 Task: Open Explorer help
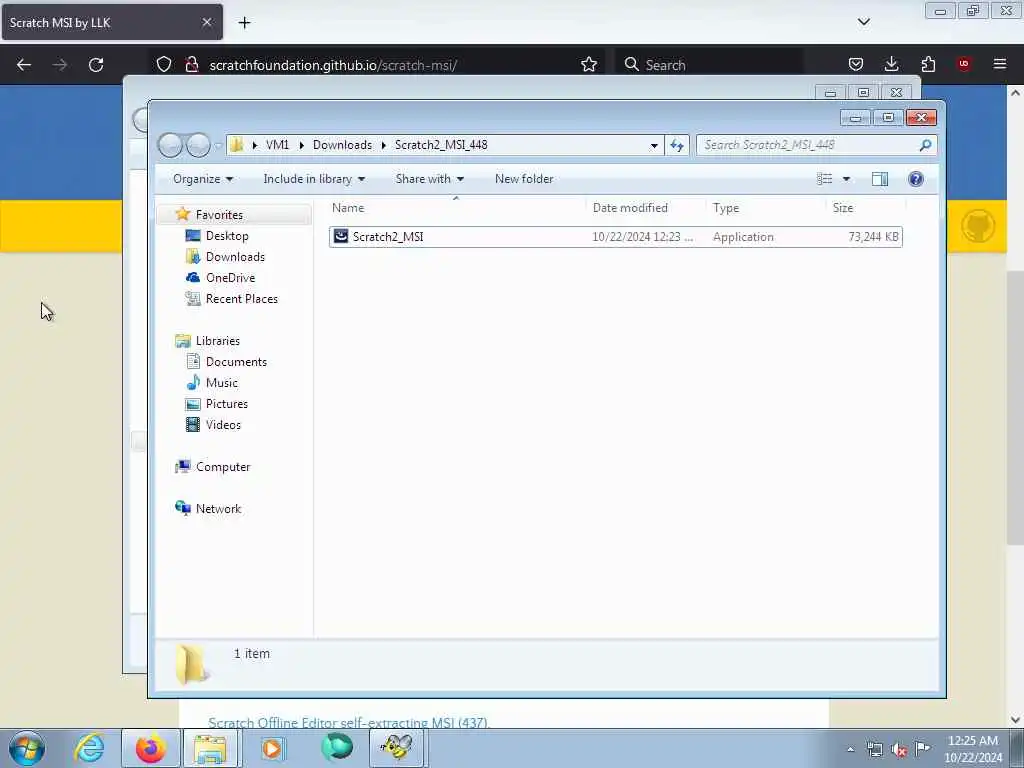(x=916, y=179)
